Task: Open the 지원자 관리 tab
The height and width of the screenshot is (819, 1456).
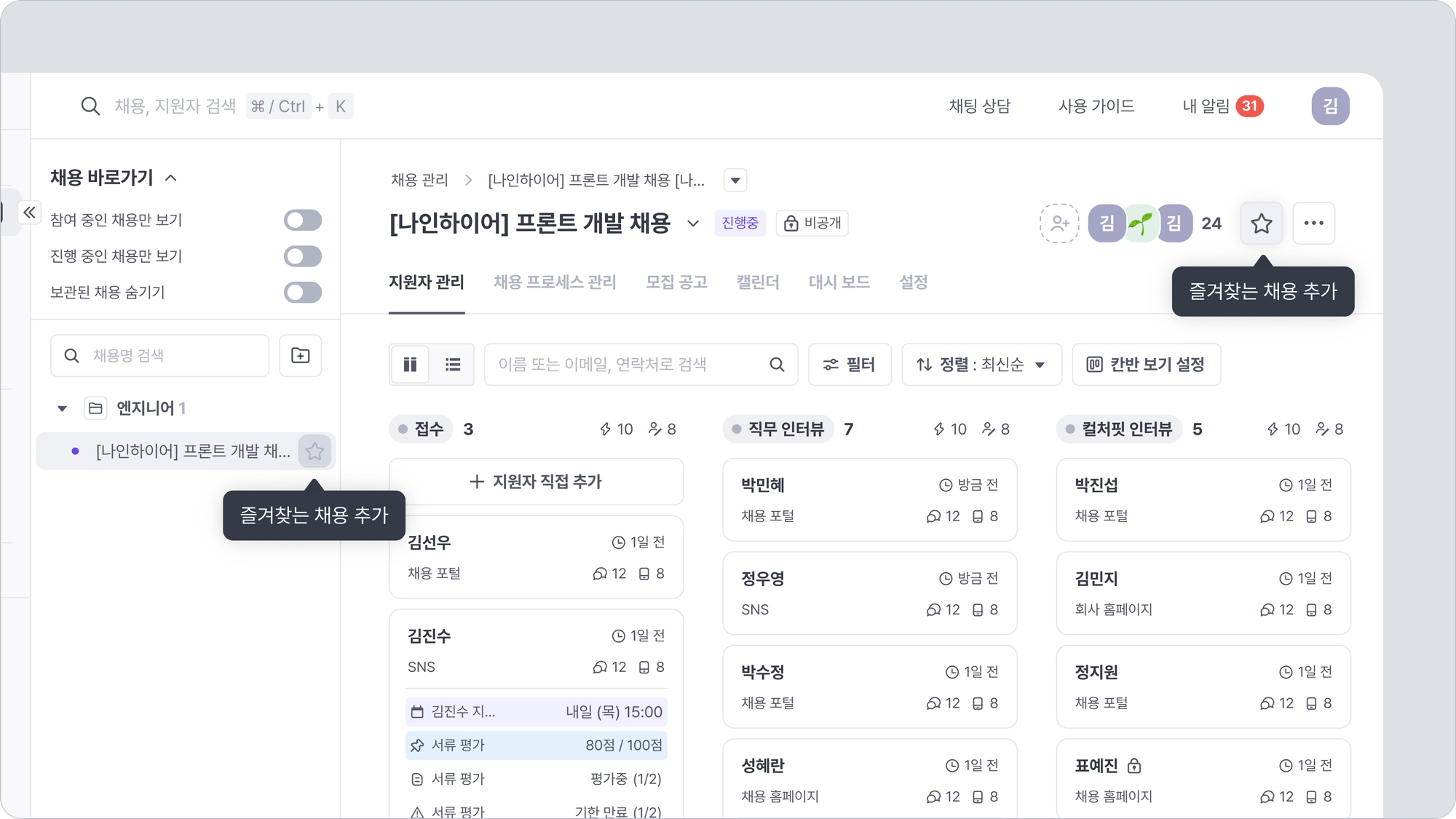Action: [427, 282]
